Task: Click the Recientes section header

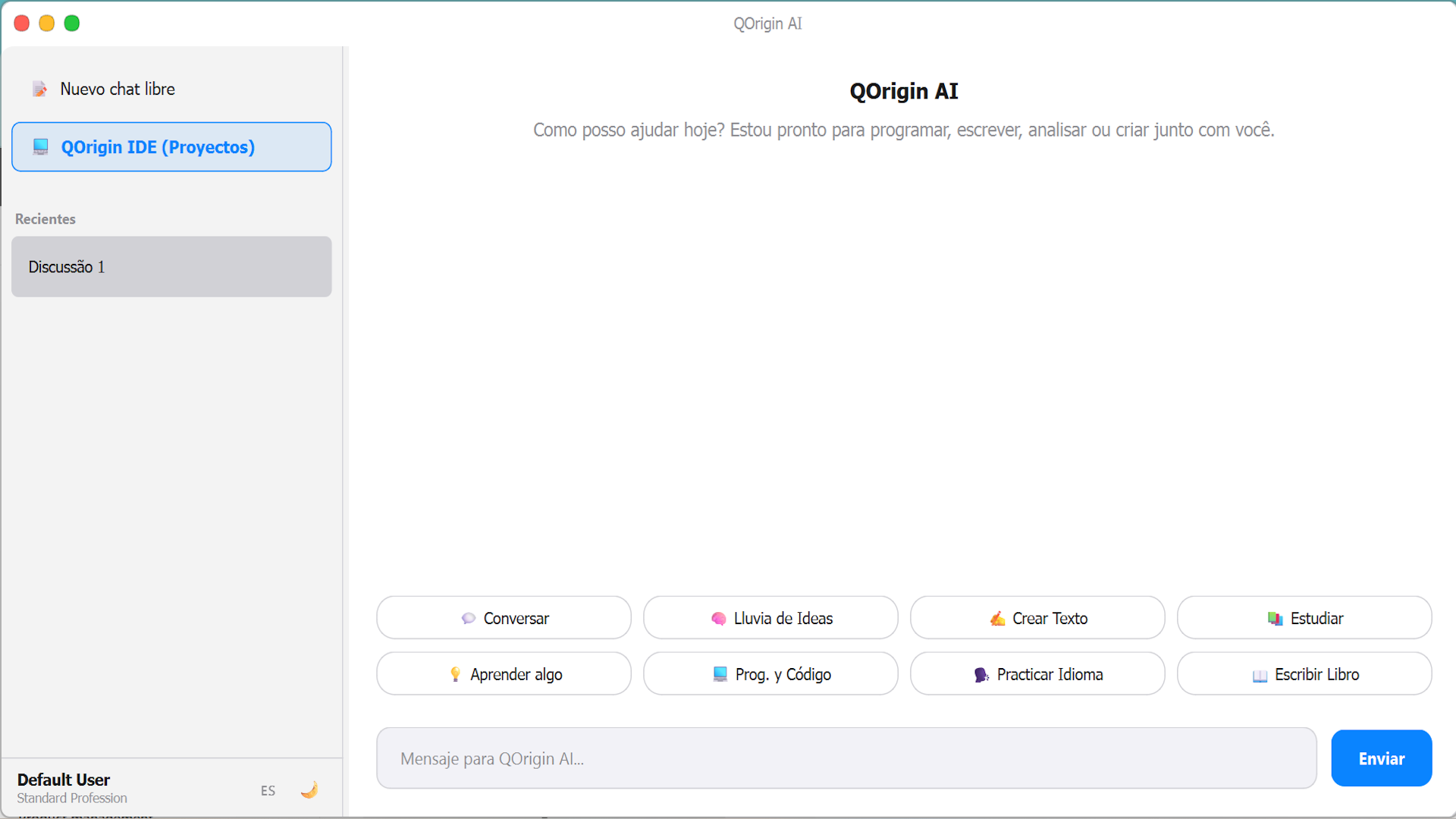Action: click(x=45, y=219)
